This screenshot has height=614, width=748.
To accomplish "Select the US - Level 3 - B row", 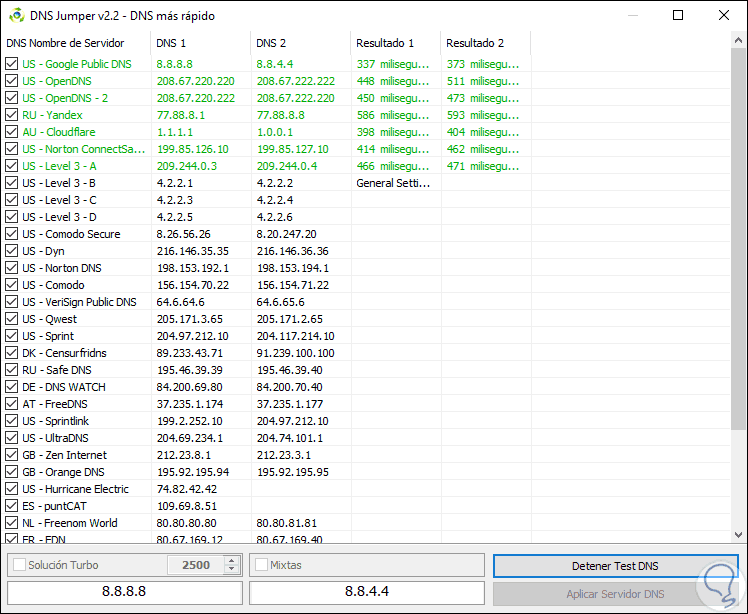I will (59, 183).
